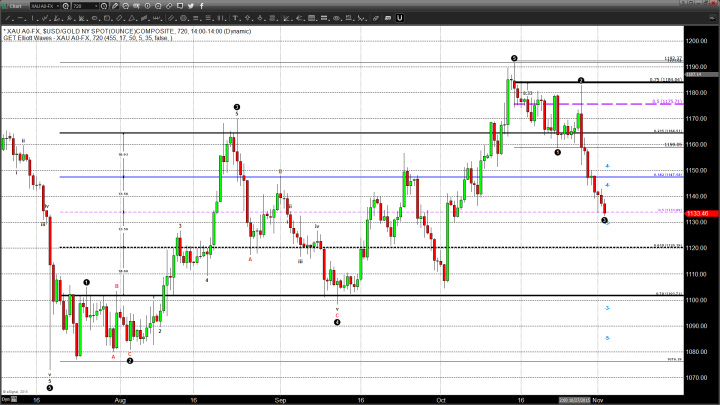Toggle the U magnet snap icon
Screen dimensions: 720x405
click(x=398, y=17)
